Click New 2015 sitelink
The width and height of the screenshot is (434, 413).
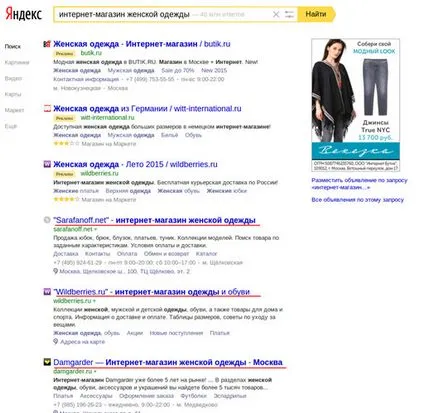214,70
